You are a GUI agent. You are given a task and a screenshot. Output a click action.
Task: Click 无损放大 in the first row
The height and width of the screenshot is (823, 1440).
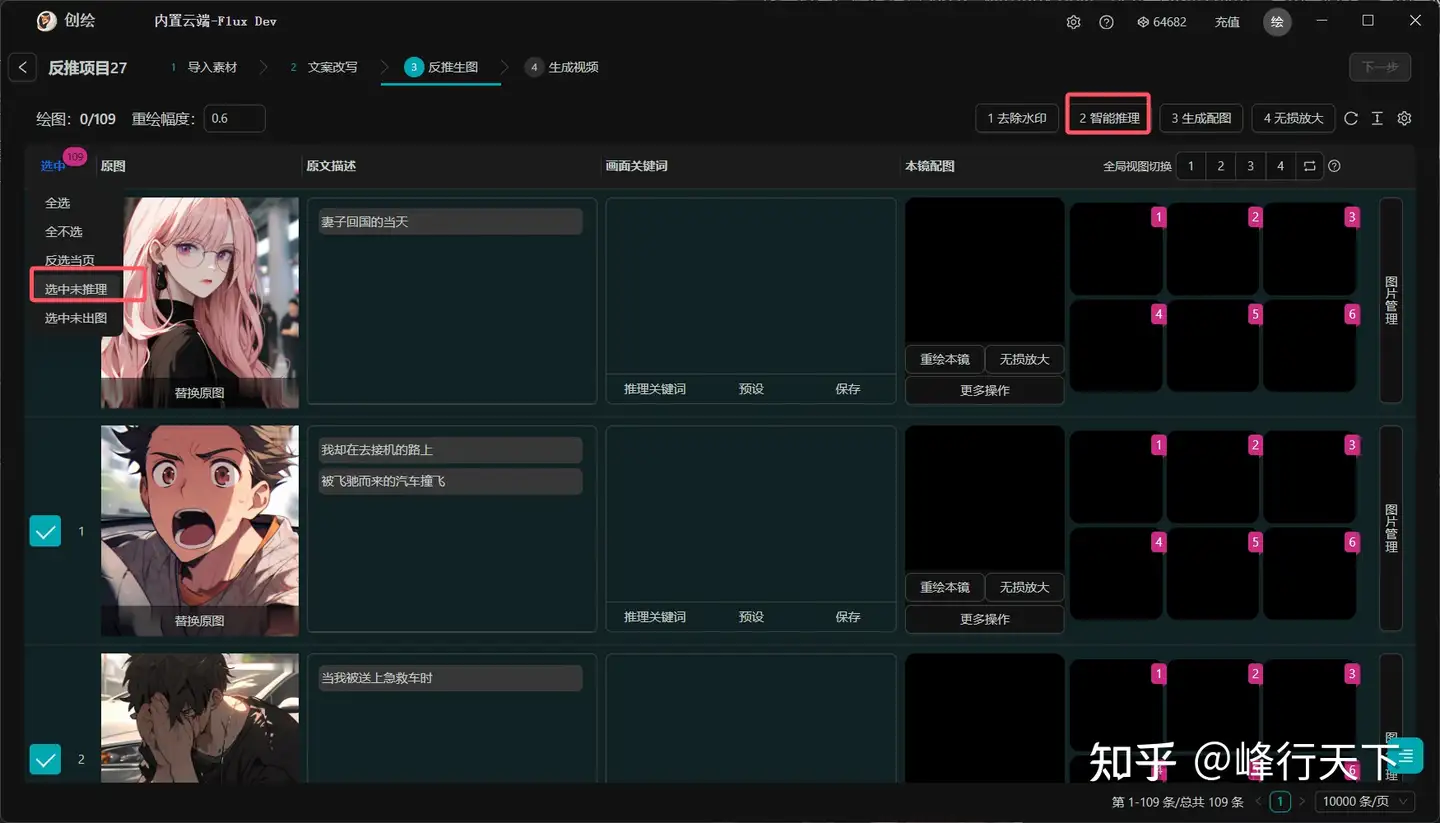click(1024, 359)
